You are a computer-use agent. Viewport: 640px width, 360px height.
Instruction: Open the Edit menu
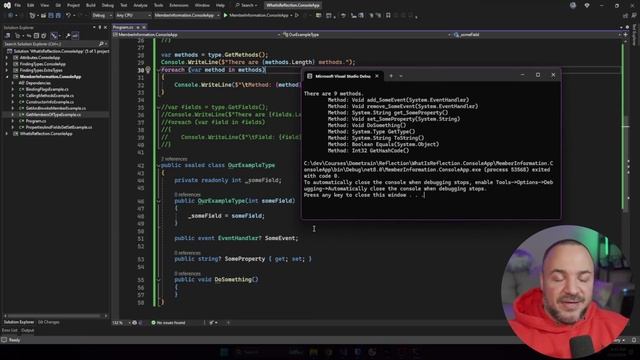coord(31,5)
